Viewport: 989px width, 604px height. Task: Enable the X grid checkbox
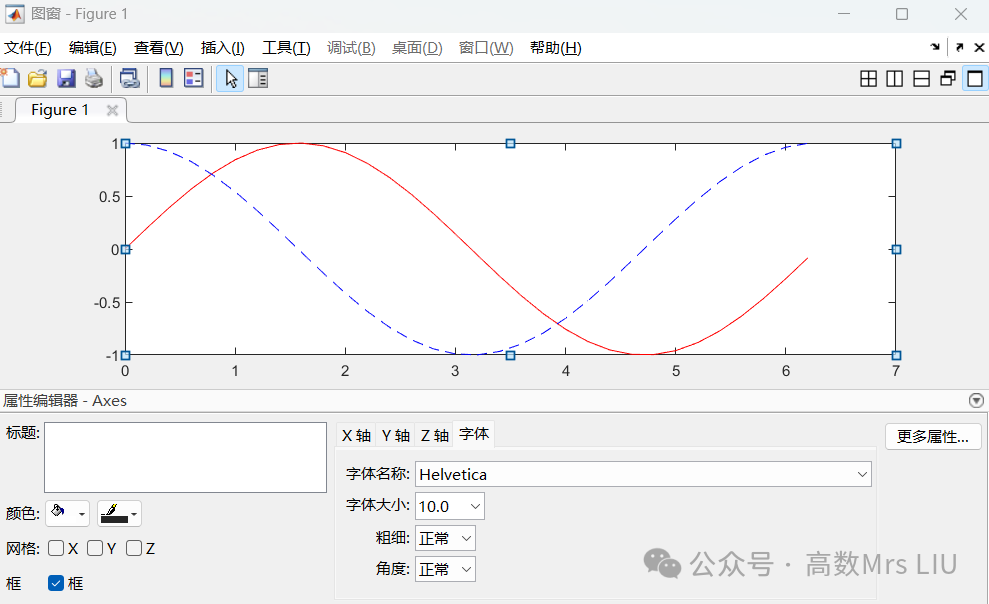(x=56, y=548)
